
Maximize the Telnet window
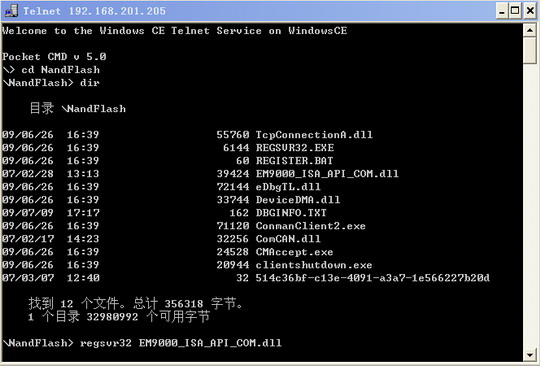[515, 11]
